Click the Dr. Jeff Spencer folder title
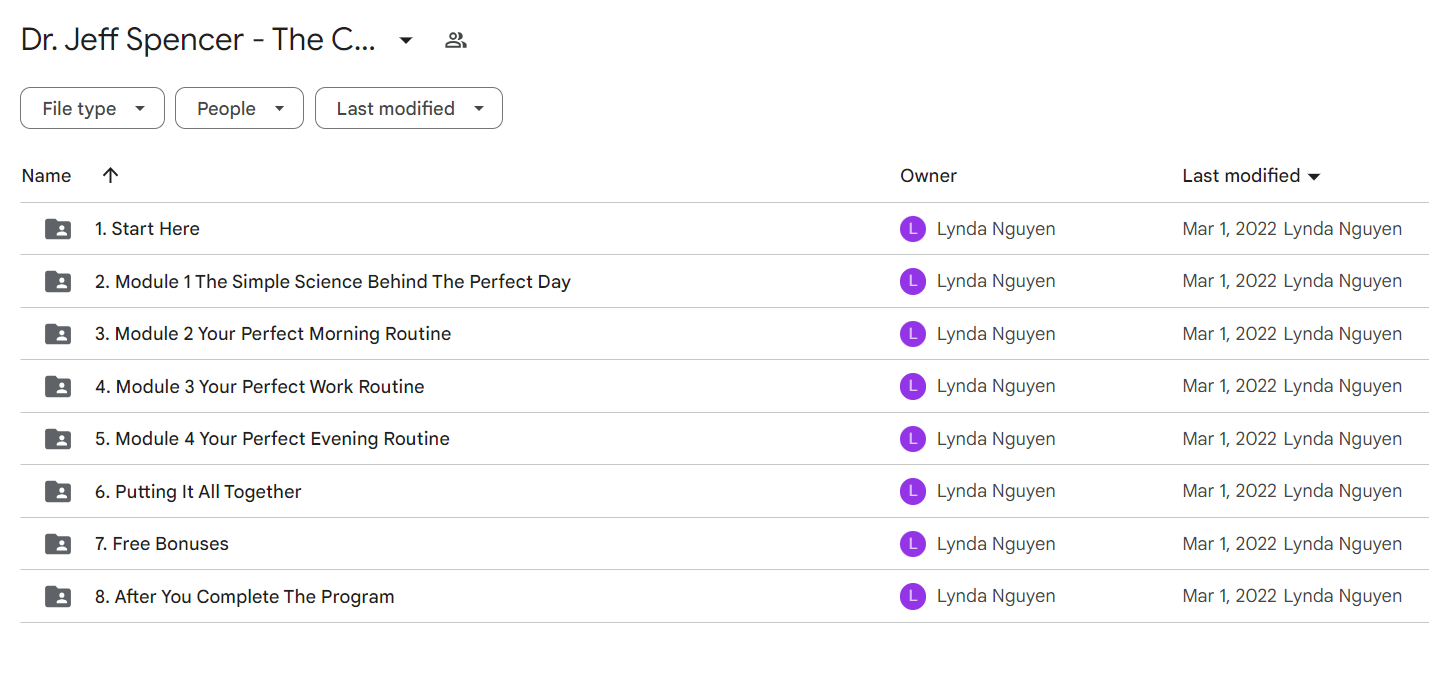The image size is (1429, 676). coord(199,40)
